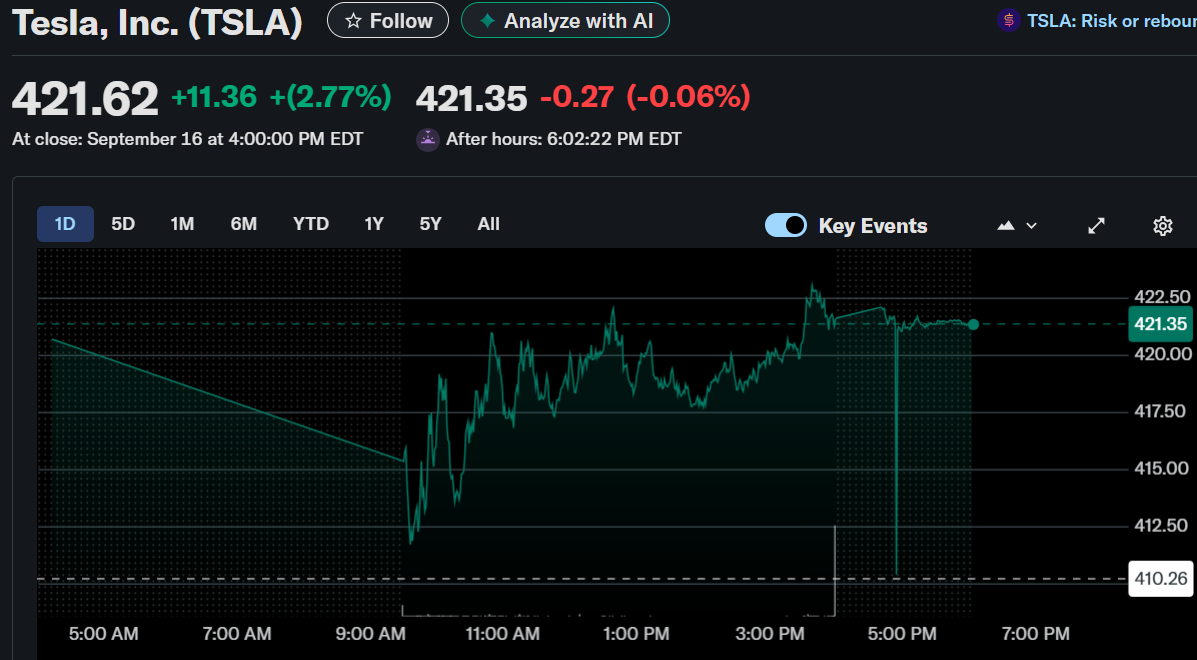Click the Tesla, Inc. (TSLA) heading

[x=157, y=24]
